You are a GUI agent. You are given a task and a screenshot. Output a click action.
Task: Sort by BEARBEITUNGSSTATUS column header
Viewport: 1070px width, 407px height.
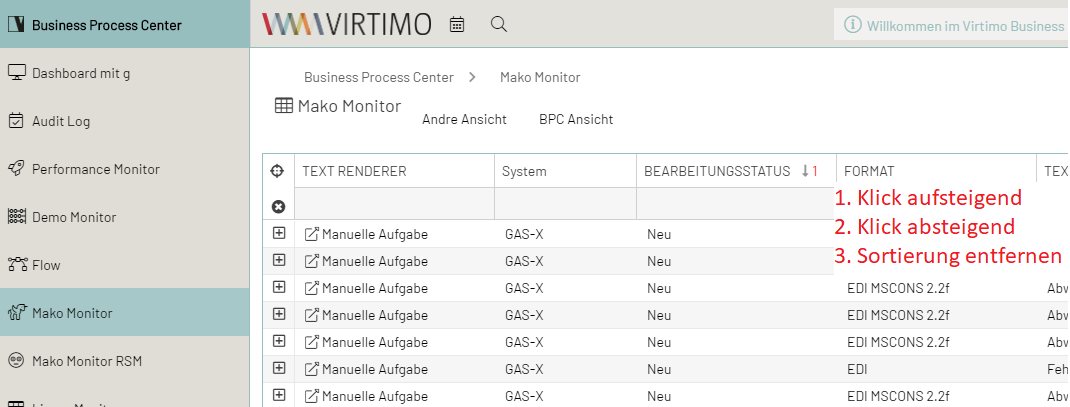coord(716,171)
